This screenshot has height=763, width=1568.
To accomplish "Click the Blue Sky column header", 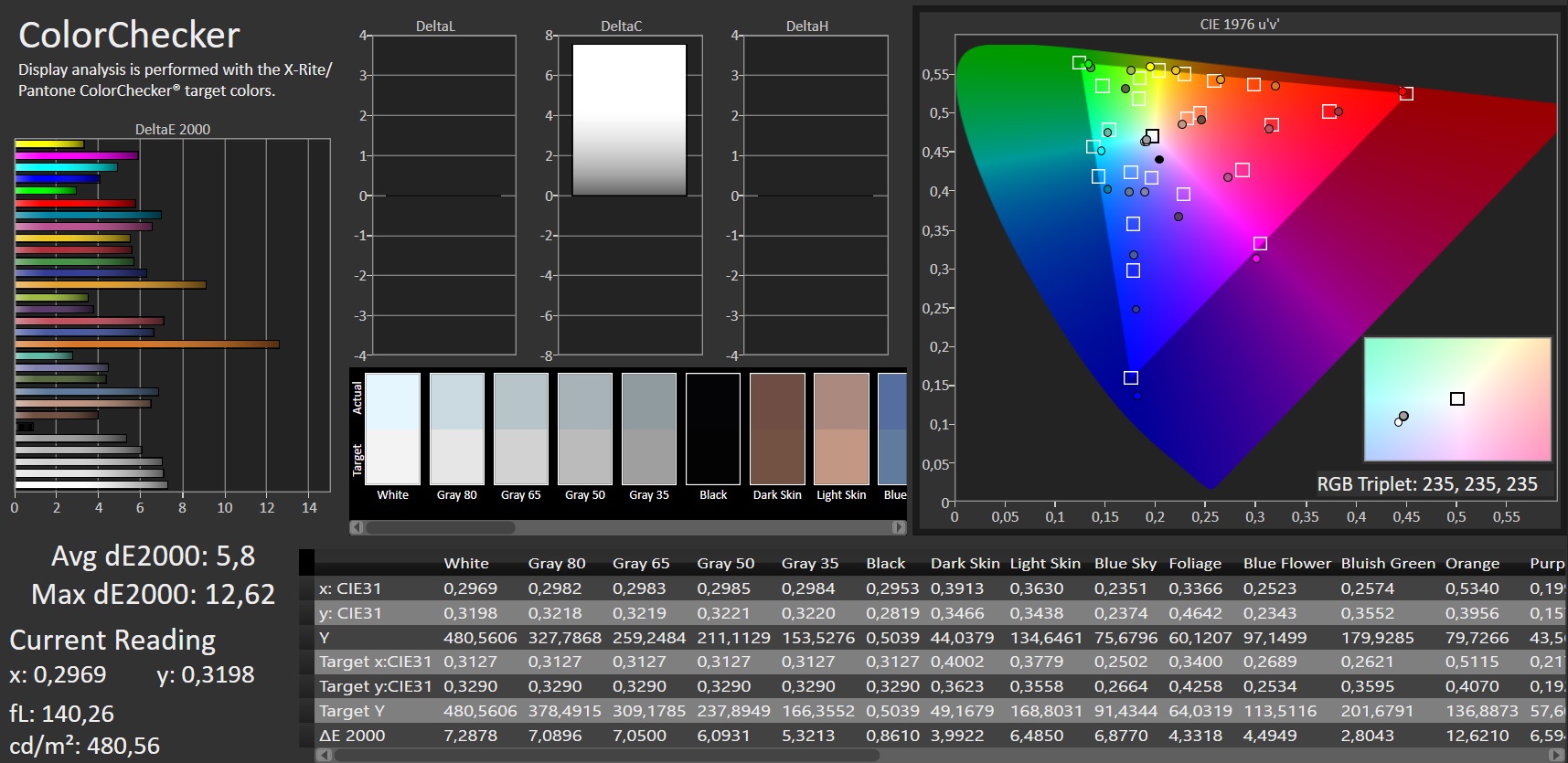I will click(1125, 564).
